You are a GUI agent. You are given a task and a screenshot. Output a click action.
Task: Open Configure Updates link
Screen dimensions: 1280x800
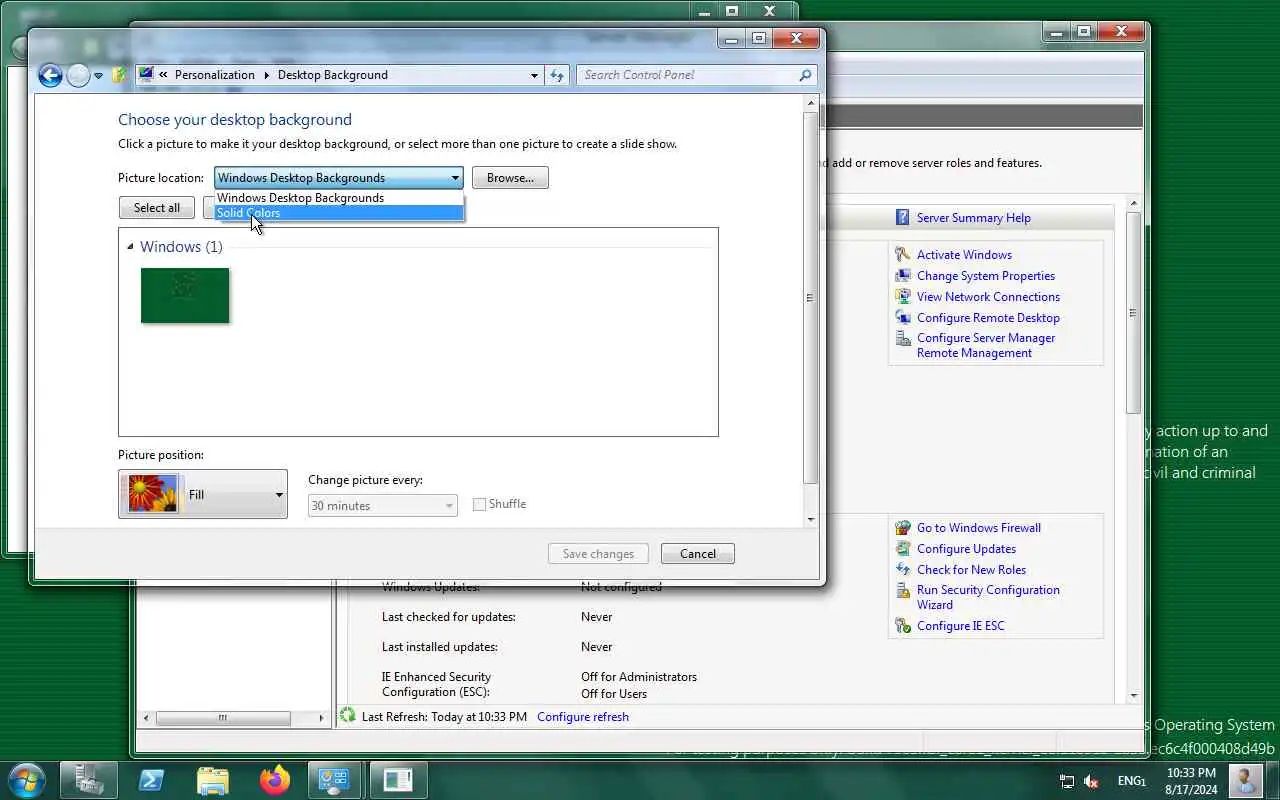click(966, 549)
